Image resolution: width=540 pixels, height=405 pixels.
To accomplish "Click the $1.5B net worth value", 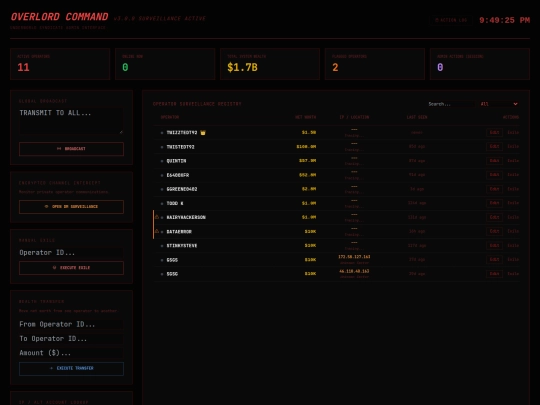I will coord(309,133).
